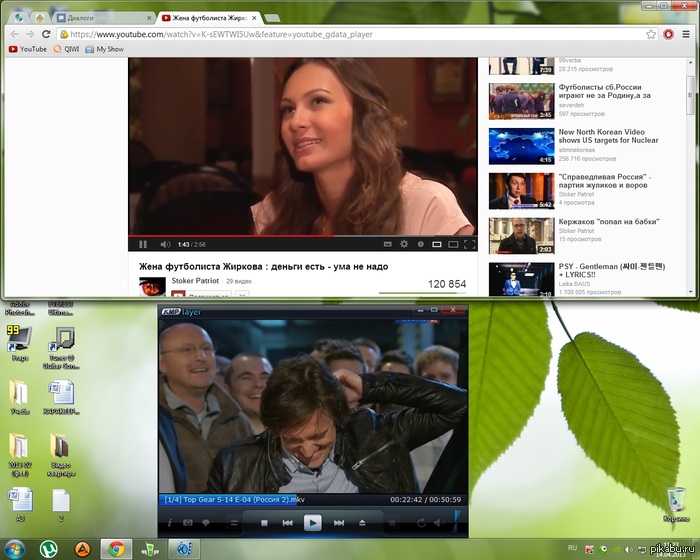700x560 pixels.
Task: Open AIMP from the taskbar
Action: pos(83,549)
